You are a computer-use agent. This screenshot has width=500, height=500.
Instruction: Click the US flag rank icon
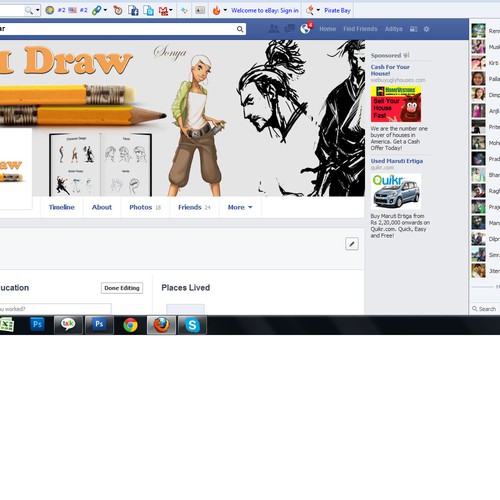point(72,10)
